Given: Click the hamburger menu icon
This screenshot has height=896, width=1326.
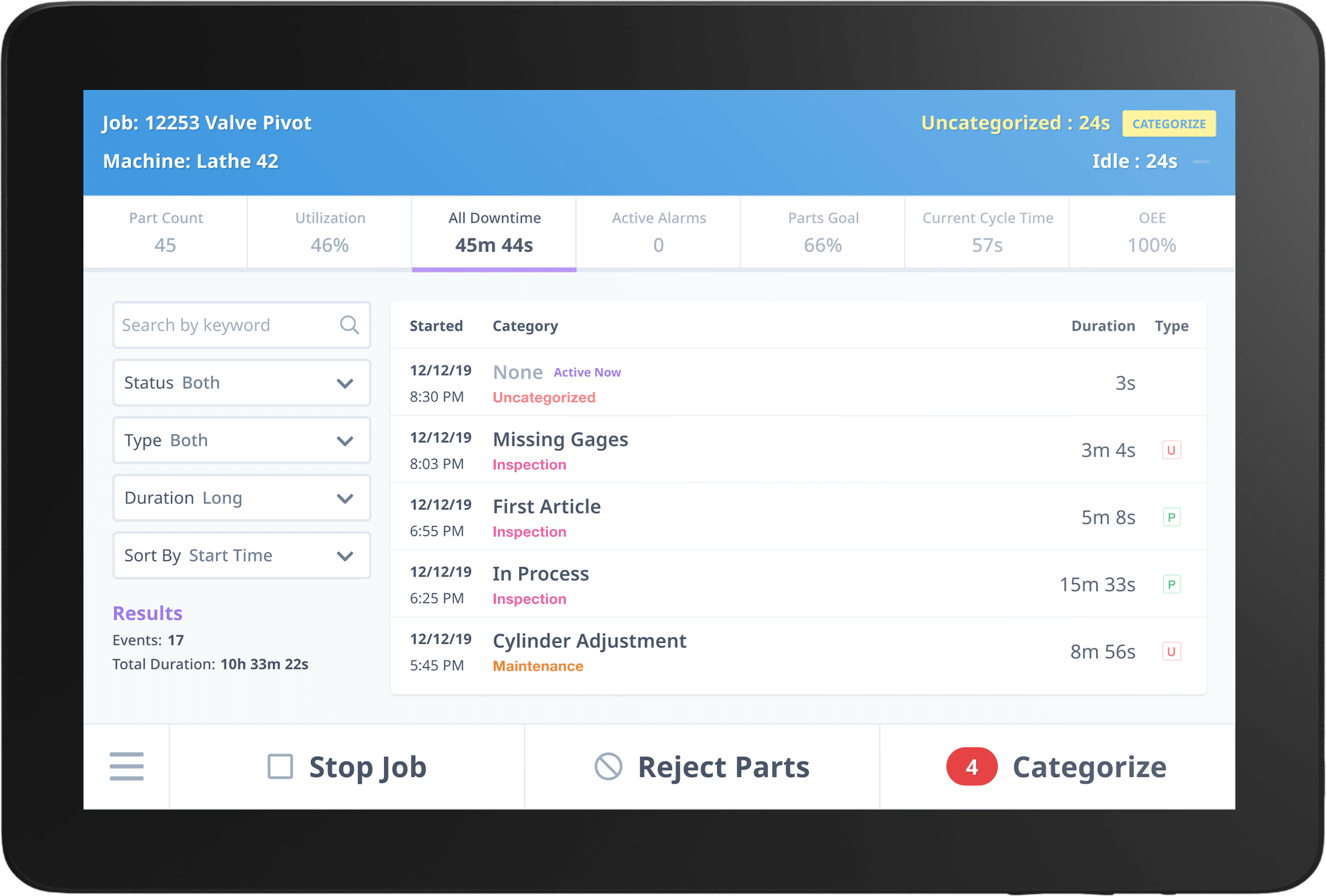Looking at the screenshot, I should point(127,767).
